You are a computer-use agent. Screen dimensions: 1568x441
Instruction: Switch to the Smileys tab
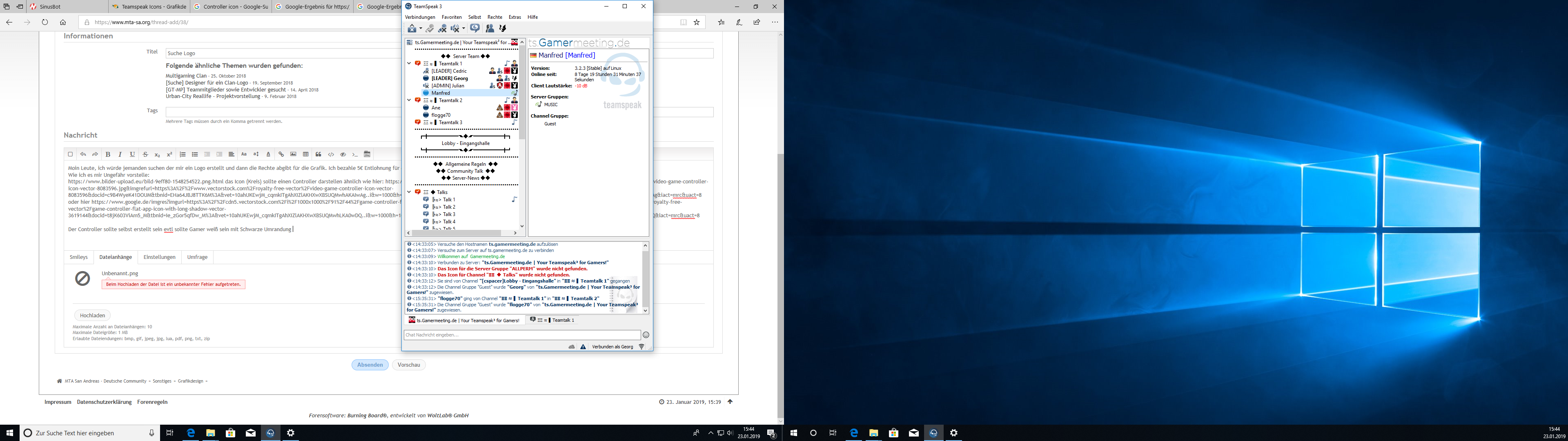tap(78, 257)
